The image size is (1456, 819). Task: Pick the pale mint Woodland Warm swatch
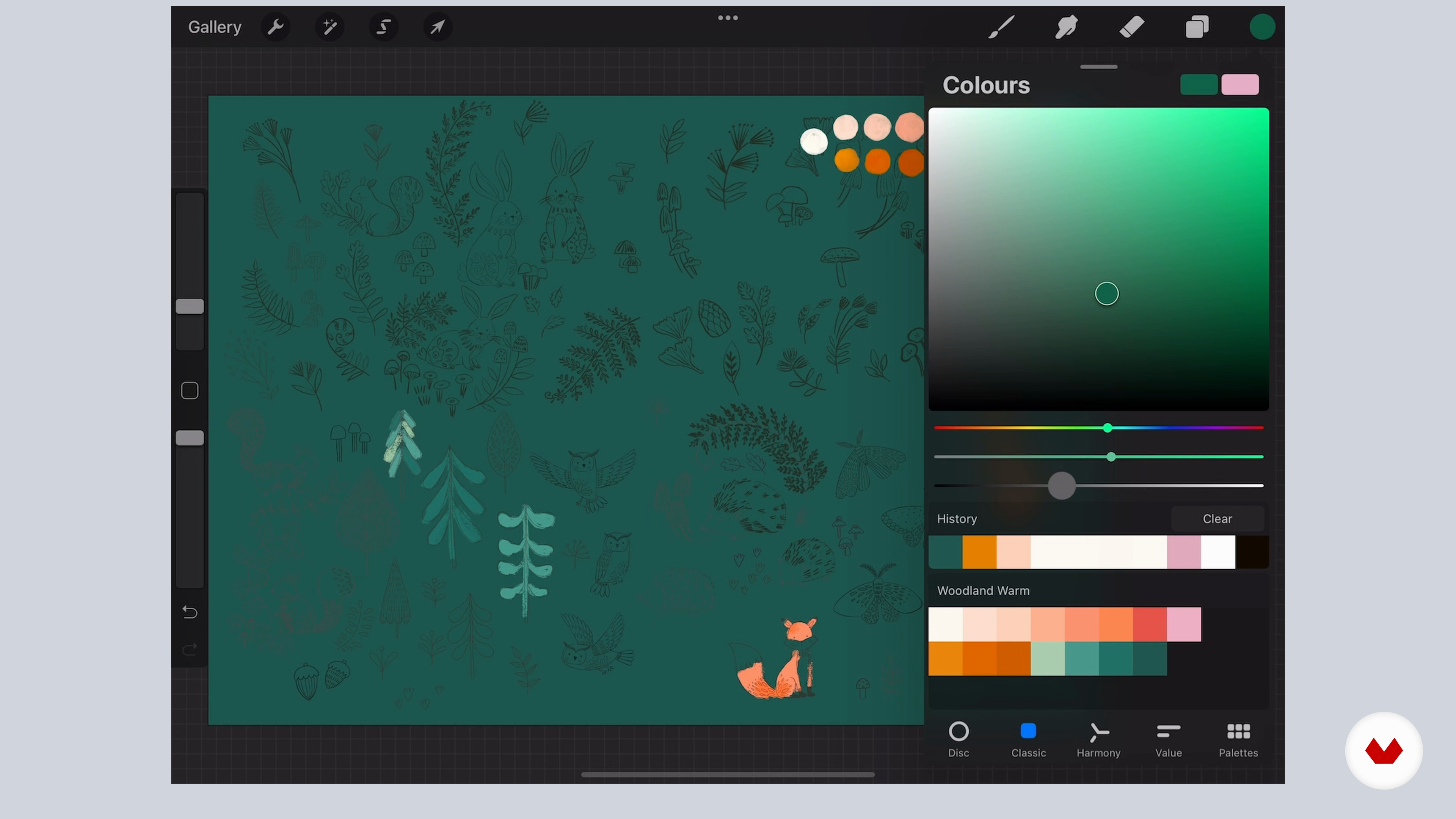pos(1048,659)
